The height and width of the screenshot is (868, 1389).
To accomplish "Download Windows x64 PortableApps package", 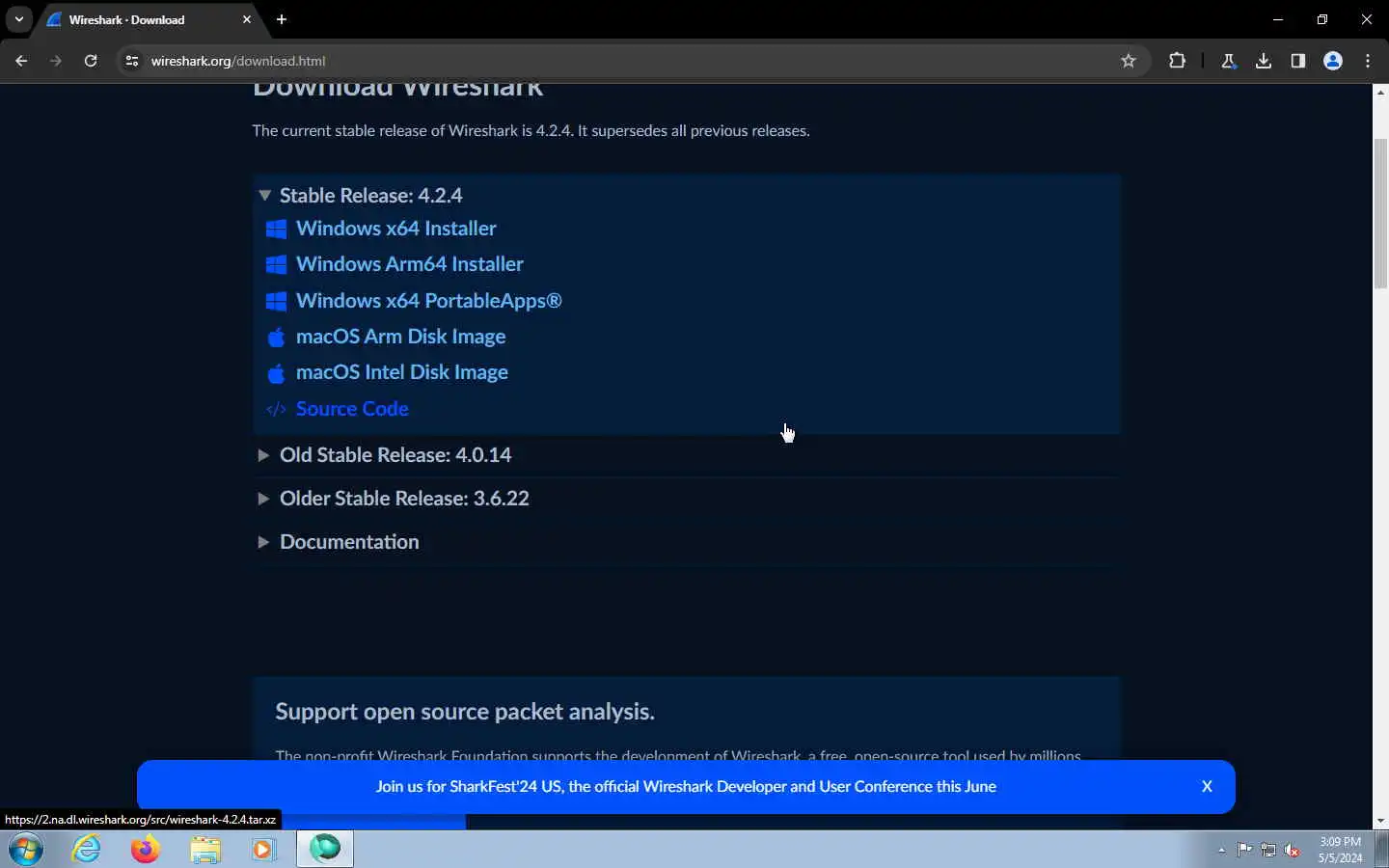I will click(429, 301).
